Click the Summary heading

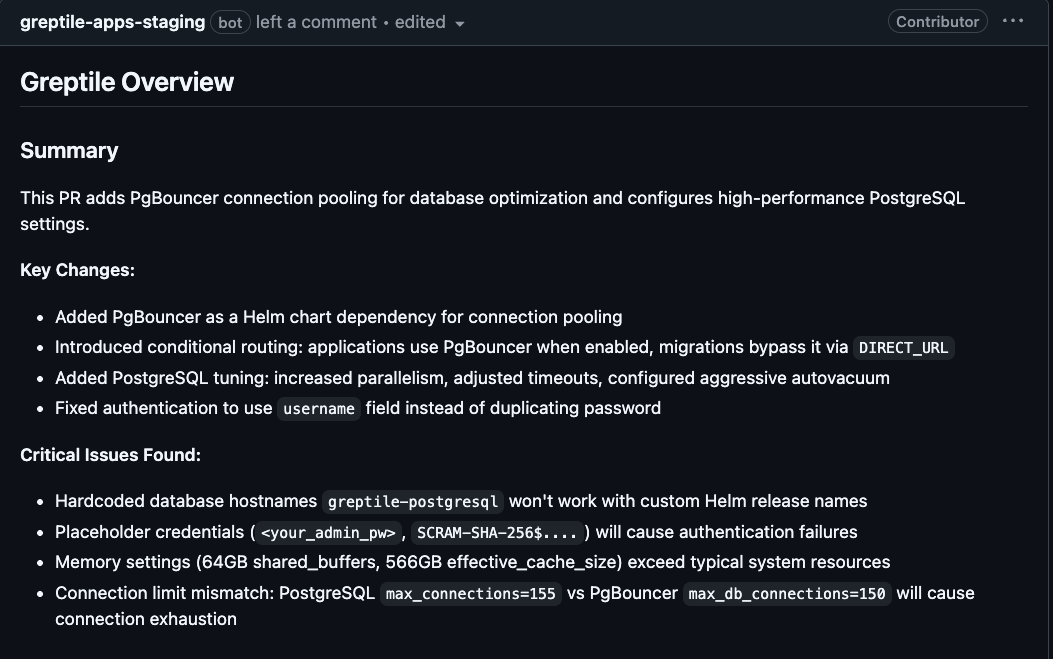pos(69,150)
